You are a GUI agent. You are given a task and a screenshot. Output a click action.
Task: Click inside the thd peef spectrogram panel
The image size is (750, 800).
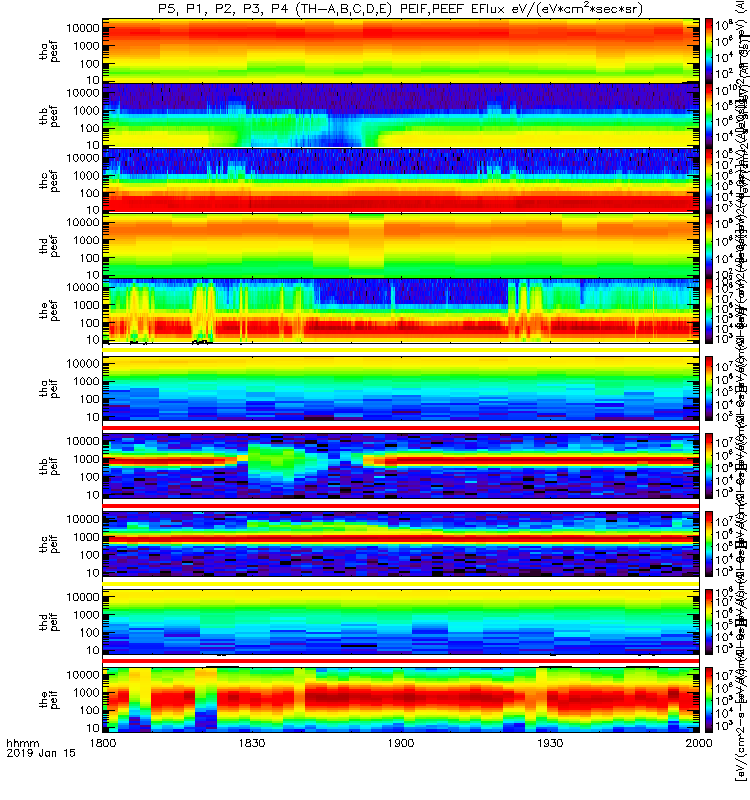point(401,245)
